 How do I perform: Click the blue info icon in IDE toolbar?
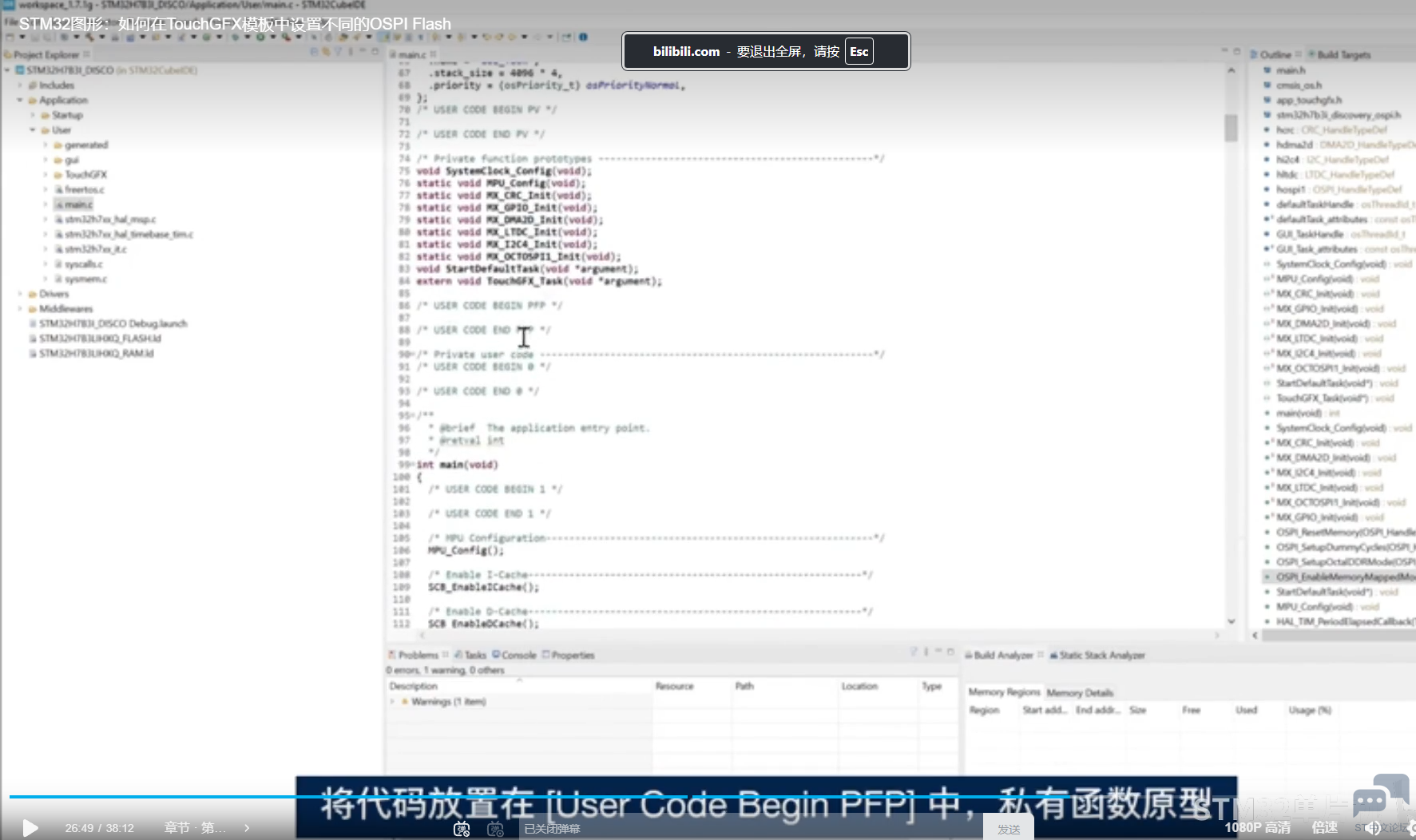pos(583,37)
